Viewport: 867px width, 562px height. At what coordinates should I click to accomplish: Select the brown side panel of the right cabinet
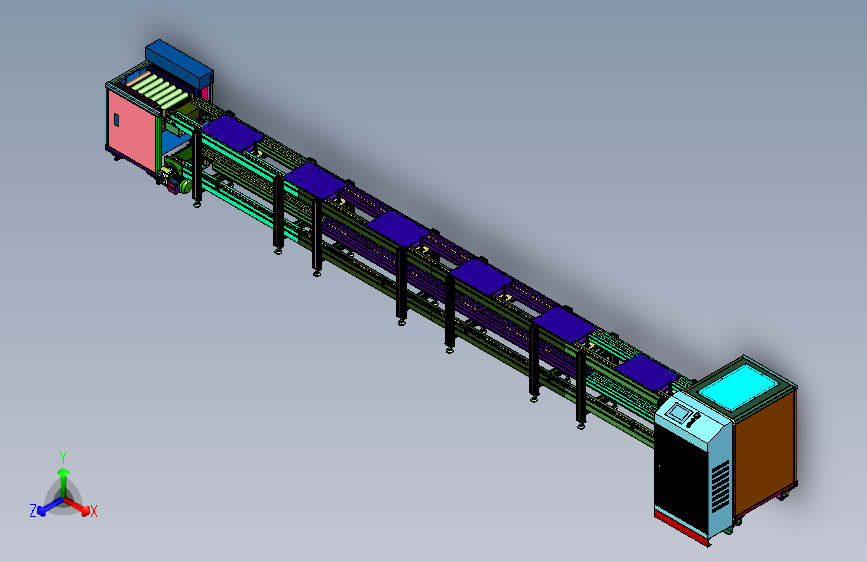[x=764, y=454]
